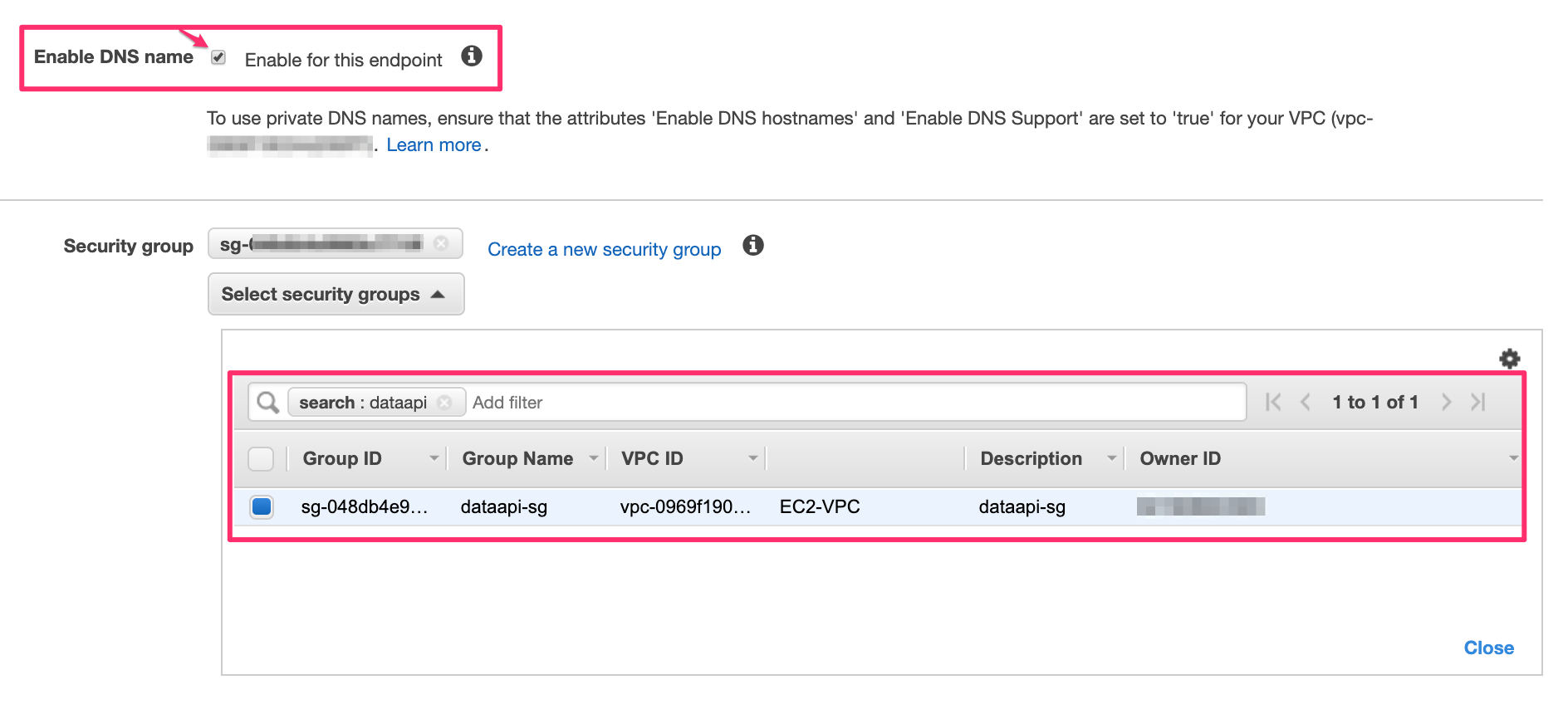Screen dimensions: 1568x709
Task: Check the select-all checkbox in the table header
Action: coord(261,457)
